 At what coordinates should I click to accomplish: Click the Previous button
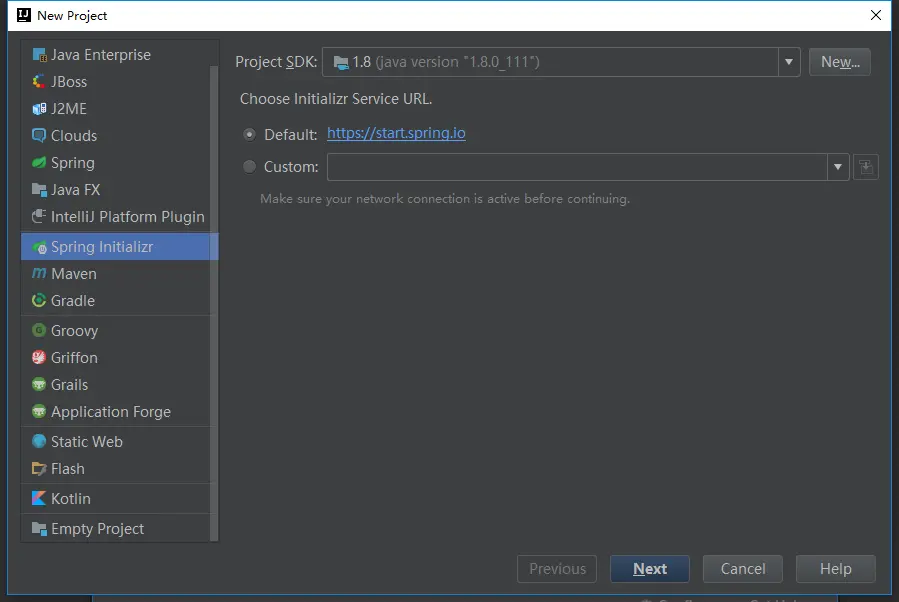coord(557,569)
